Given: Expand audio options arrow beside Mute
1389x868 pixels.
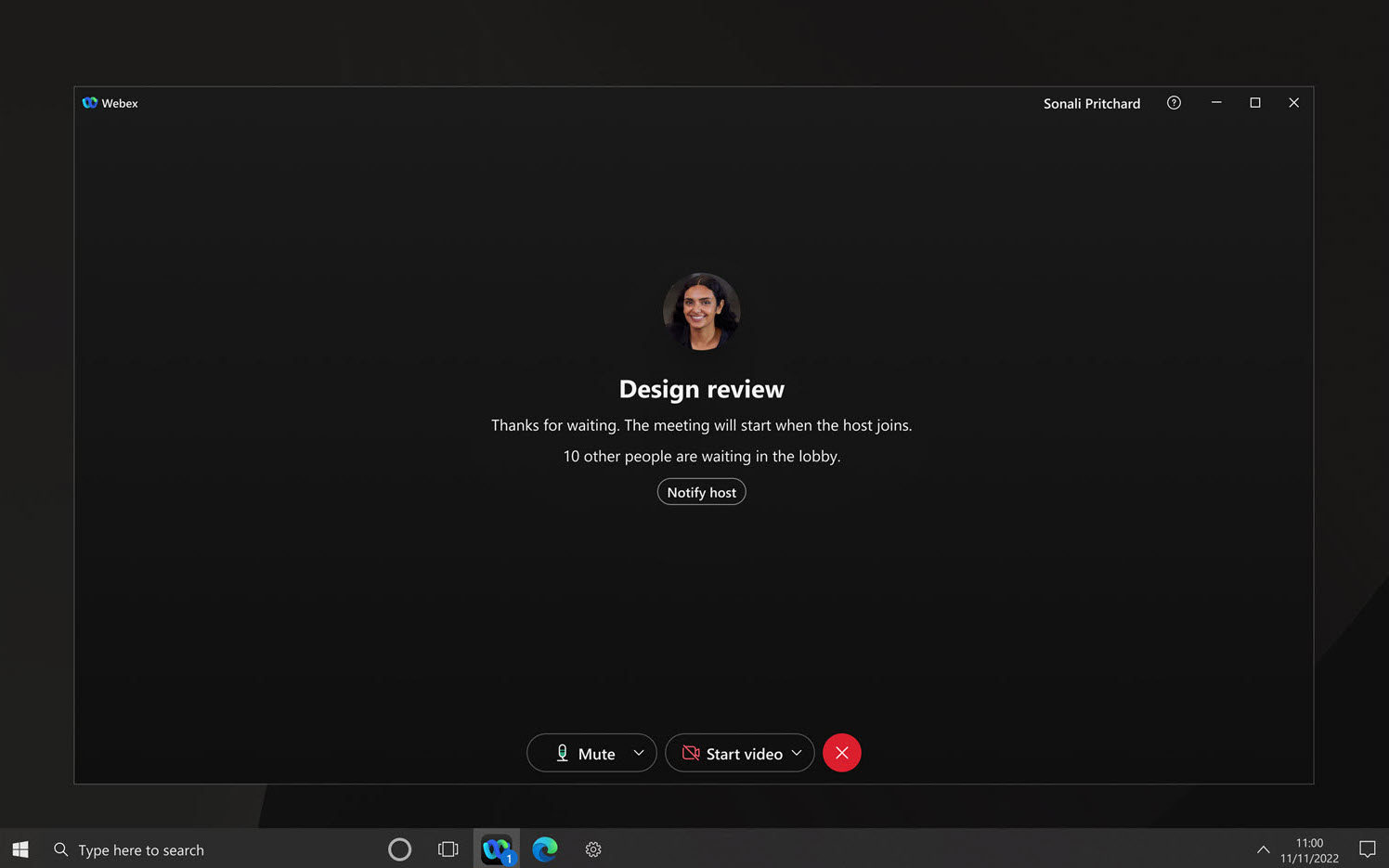Looking at the screenshot, I should pos(639,753).
